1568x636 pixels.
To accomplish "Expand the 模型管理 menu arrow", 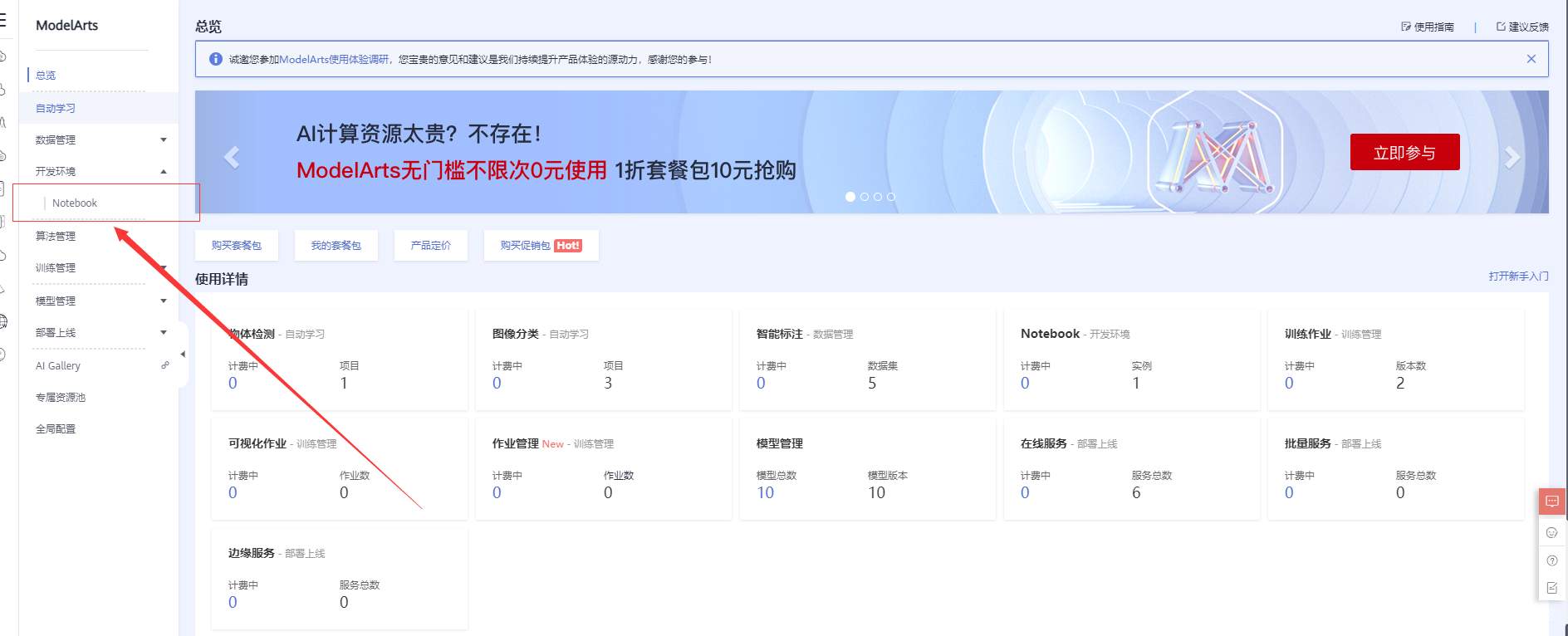I will (x=164, y=301).
